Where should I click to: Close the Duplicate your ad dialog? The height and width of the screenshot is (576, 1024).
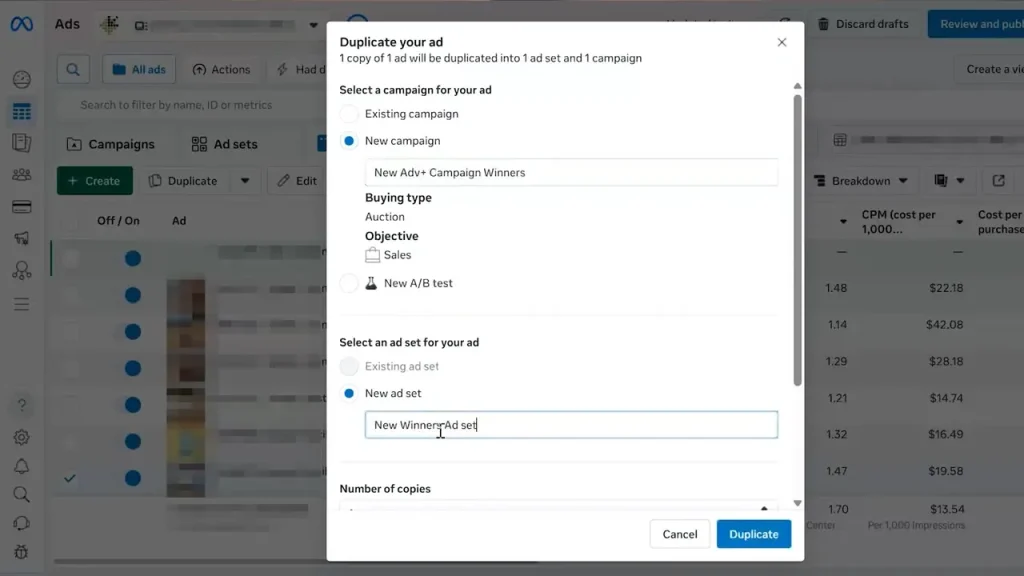point(782,42)
